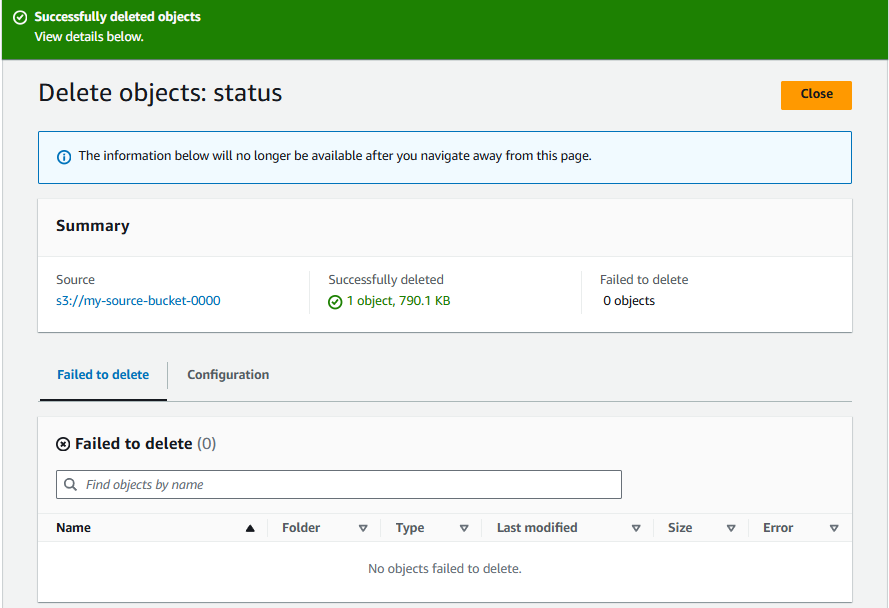Expand the Last modified filter dropdown
The image size is (889, 608).
636,527
